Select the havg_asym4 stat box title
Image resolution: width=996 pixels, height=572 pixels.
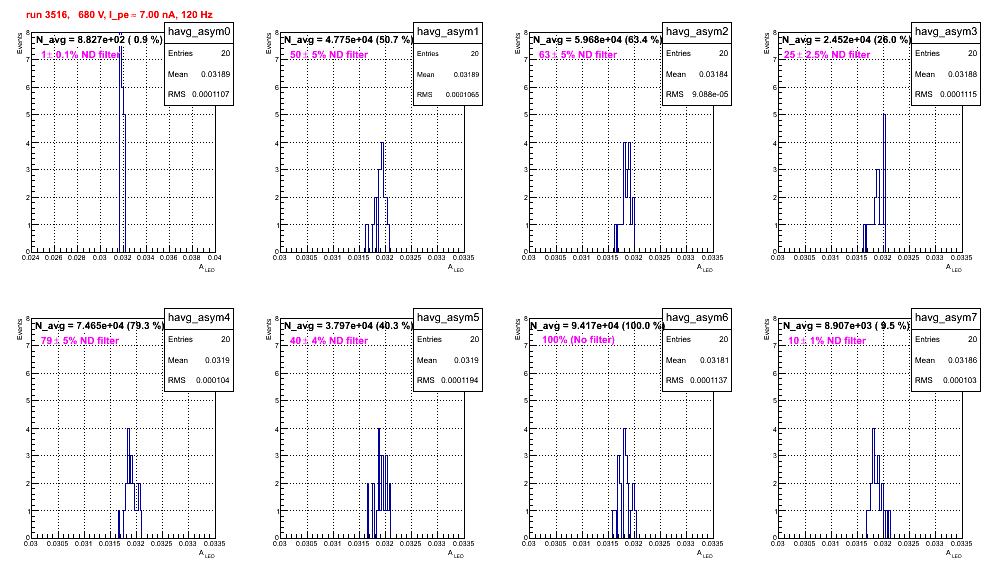[199, 317]
